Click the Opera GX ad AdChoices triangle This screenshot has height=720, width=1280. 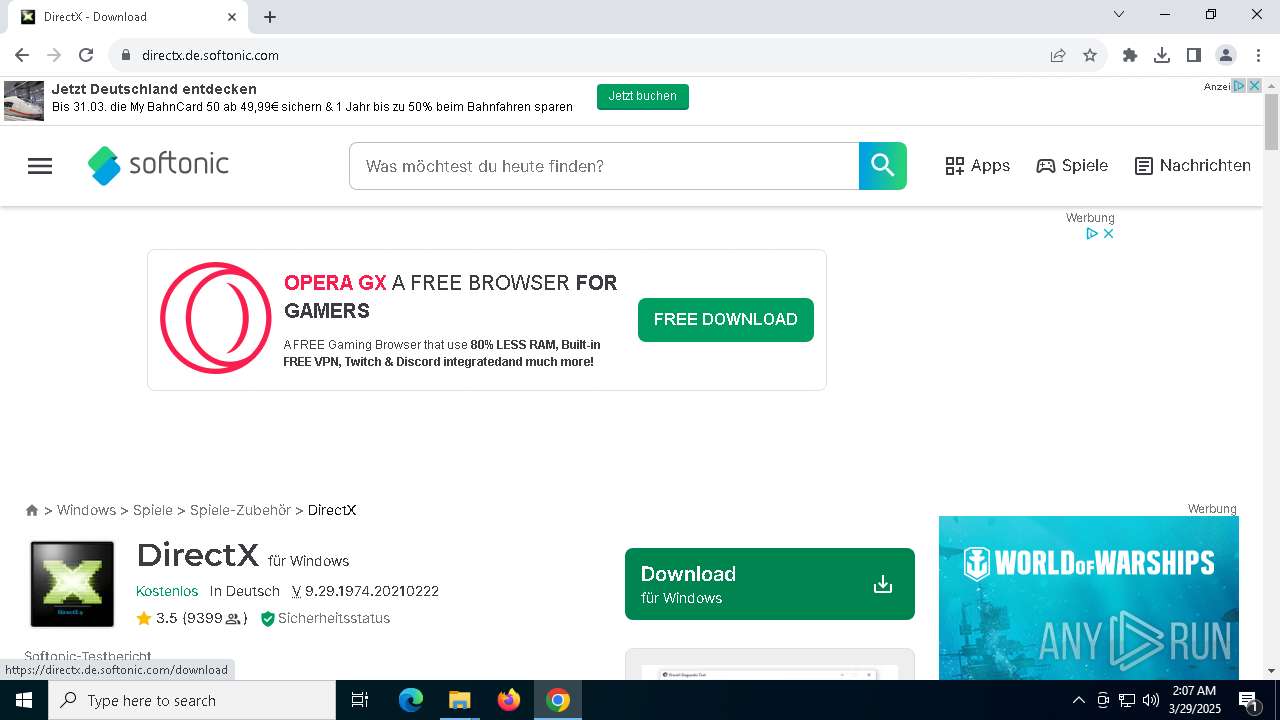pyautogui.click(x=1093, y=233)
